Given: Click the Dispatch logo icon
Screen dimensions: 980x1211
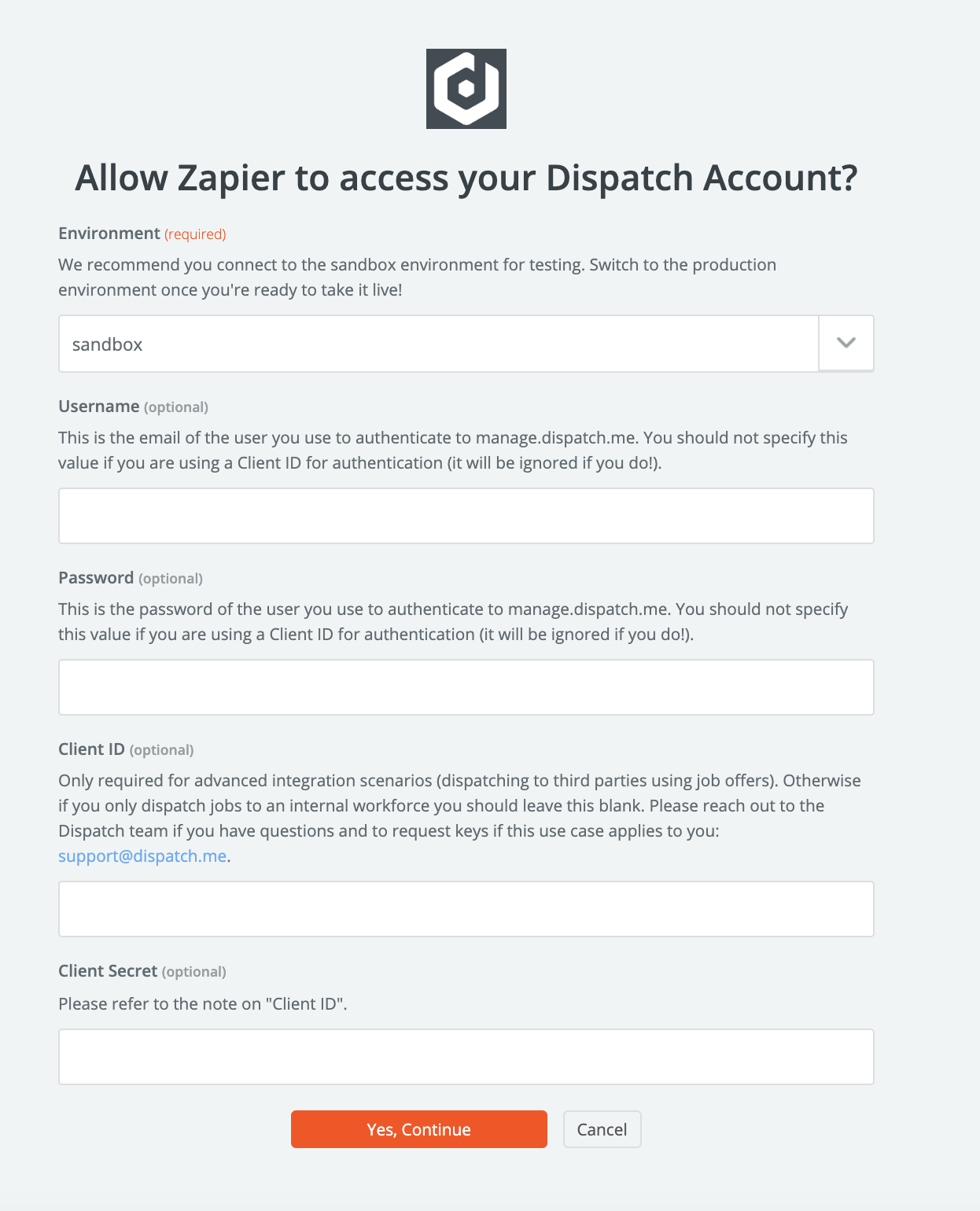Looking at the screenshot, I should click(466, 89).
